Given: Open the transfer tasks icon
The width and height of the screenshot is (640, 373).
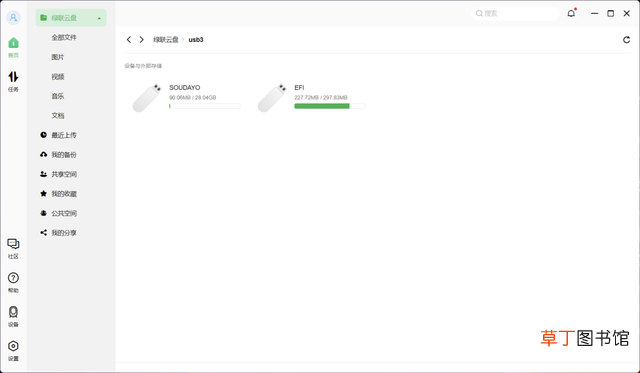Looking at the screenshot, I should [13, 77].
